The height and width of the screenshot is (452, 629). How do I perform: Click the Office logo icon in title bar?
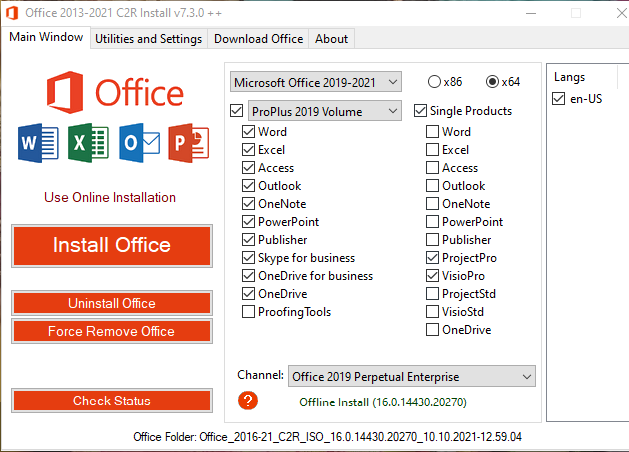[12, 13]
